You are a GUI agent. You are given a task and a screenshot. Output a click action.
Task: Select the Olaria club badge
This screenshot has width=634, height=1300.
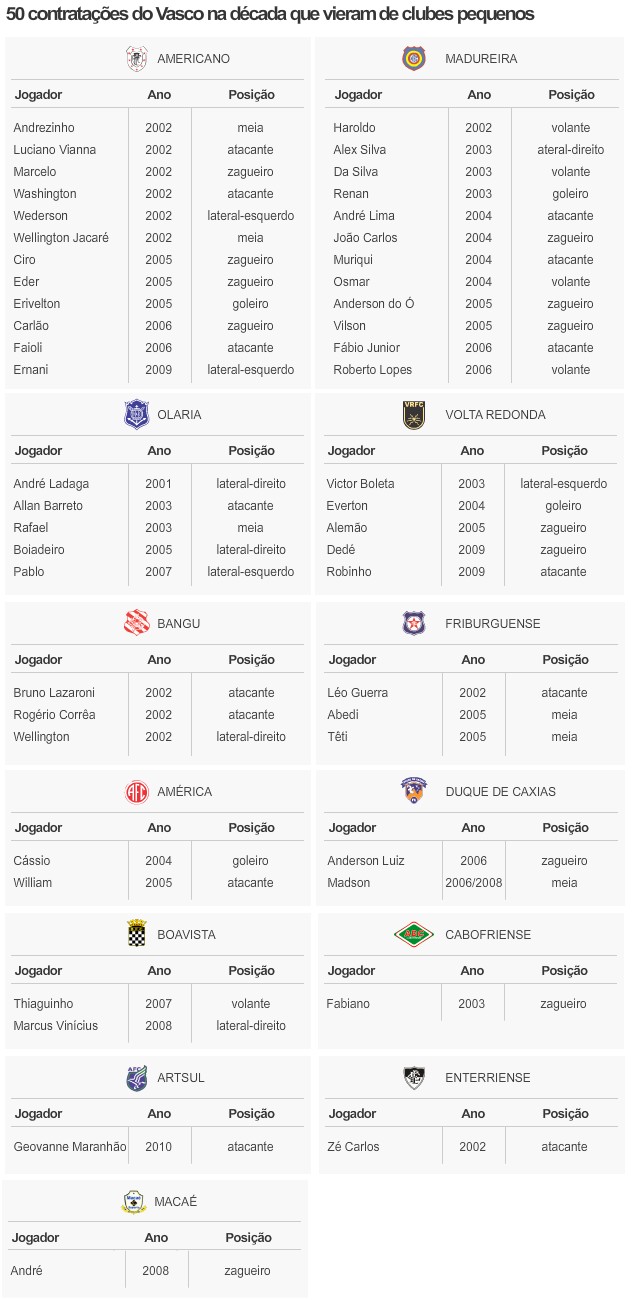136,415
